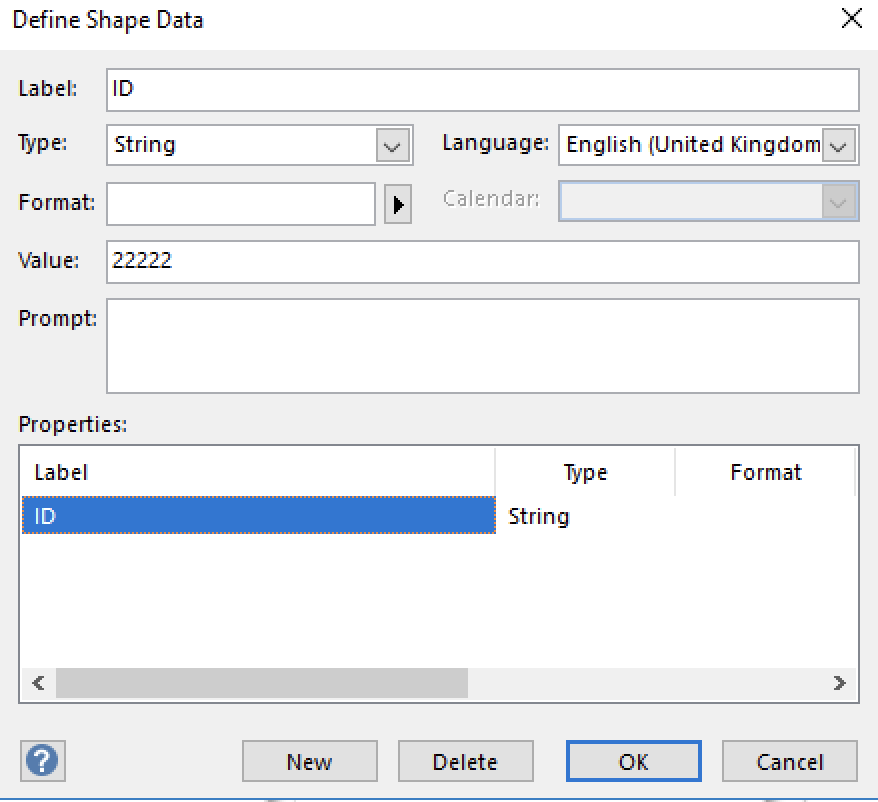
Task: Click into the Label text field
Action: tap(483, 90)
